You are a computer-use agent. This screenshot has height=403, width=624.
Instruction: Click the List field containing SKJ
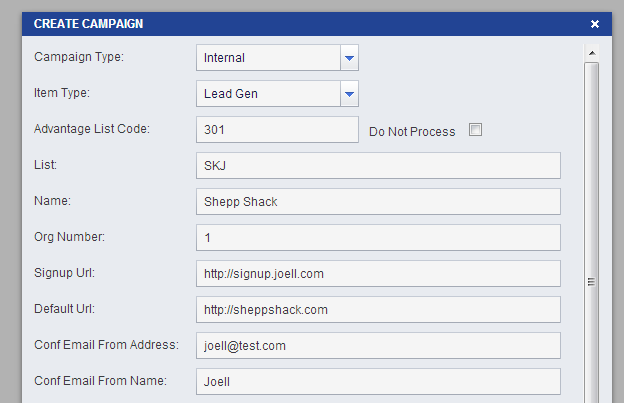coord(378,165)
